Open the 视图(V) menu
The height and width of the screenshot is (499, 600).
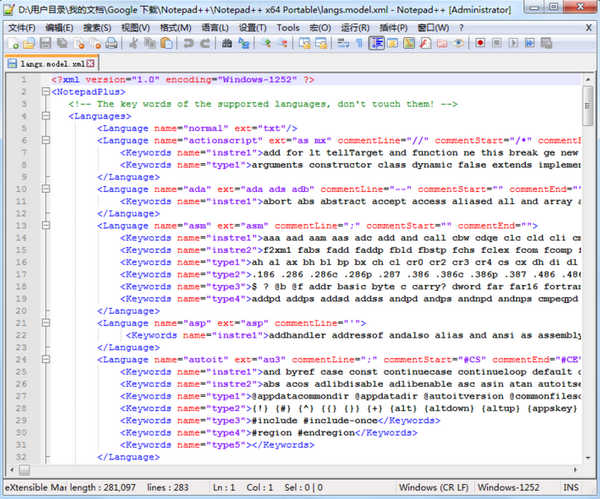pyautogui.click(x=135, y=28)
